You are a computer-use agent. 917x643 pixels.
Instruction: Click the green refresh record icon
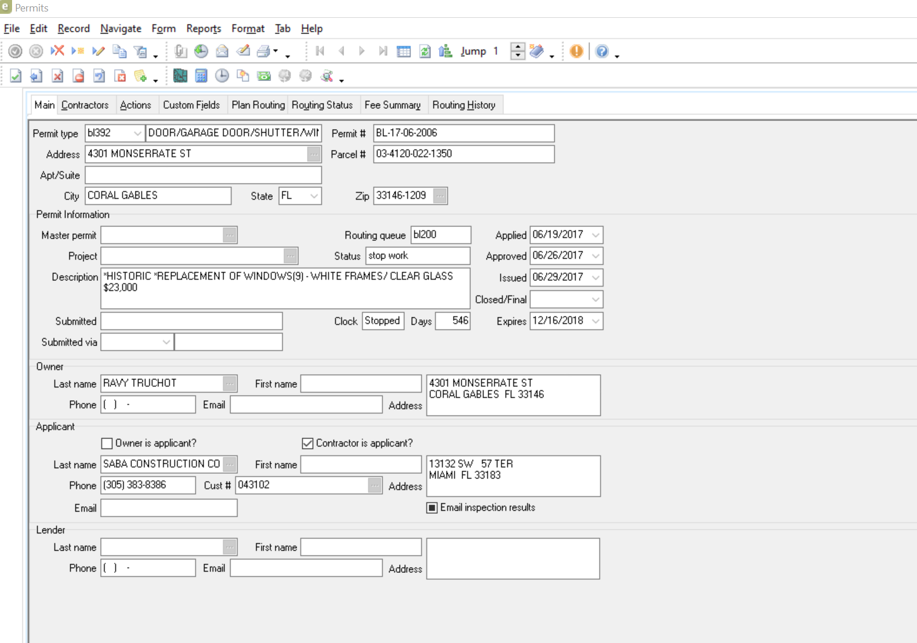point(425,51)
